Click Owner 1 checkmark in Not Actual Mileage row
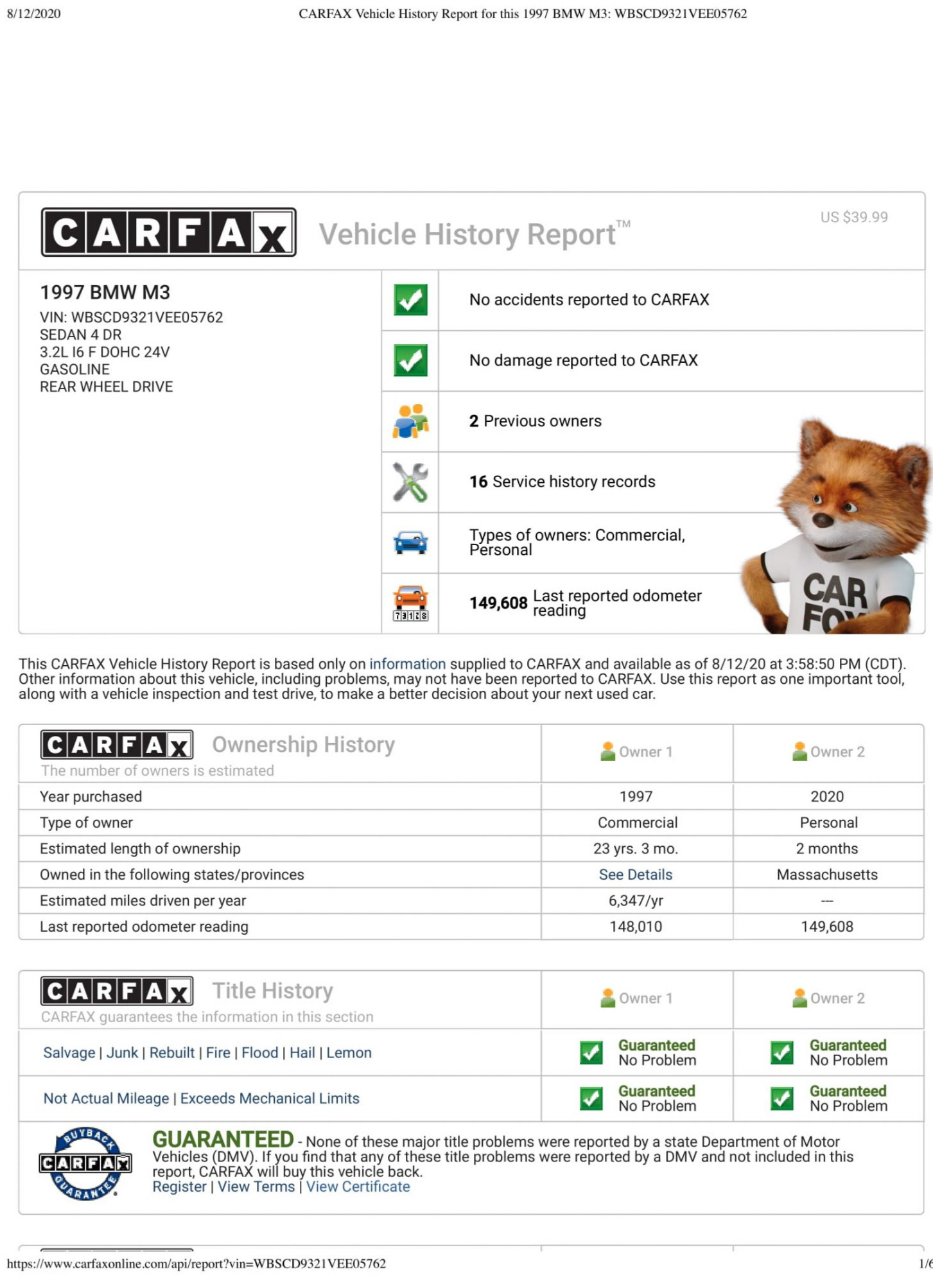Image resolution: width=933 pixels, height=1288 pixels. pos(591,1099)
